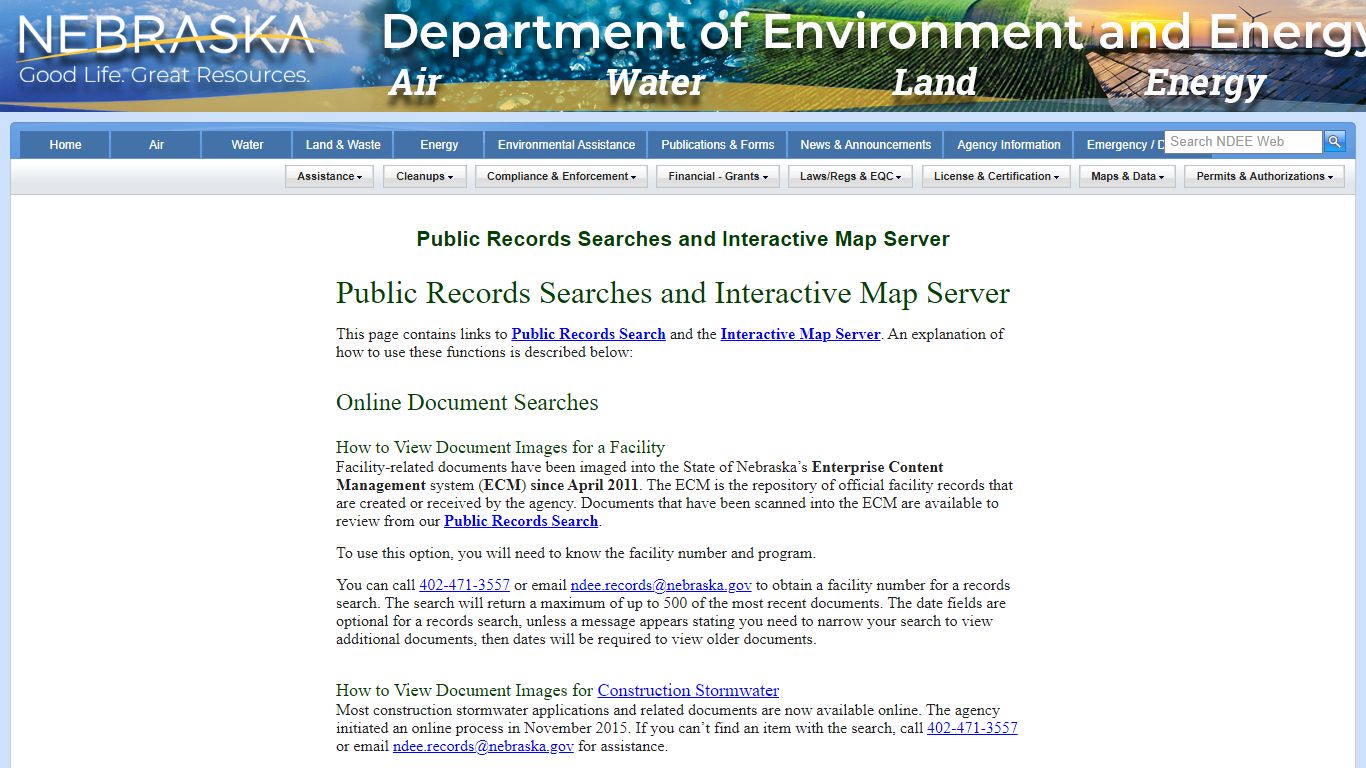Open the Energy menu tab
Viewport: 1366px width, 768px height.
[439, 145]
